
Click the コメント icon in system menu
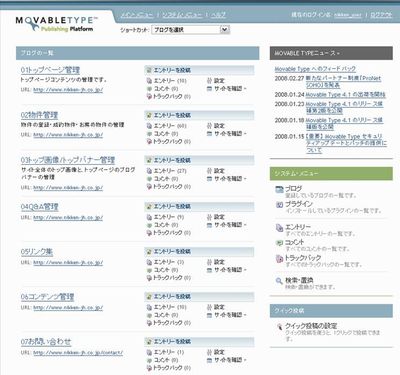click(279, 243)
